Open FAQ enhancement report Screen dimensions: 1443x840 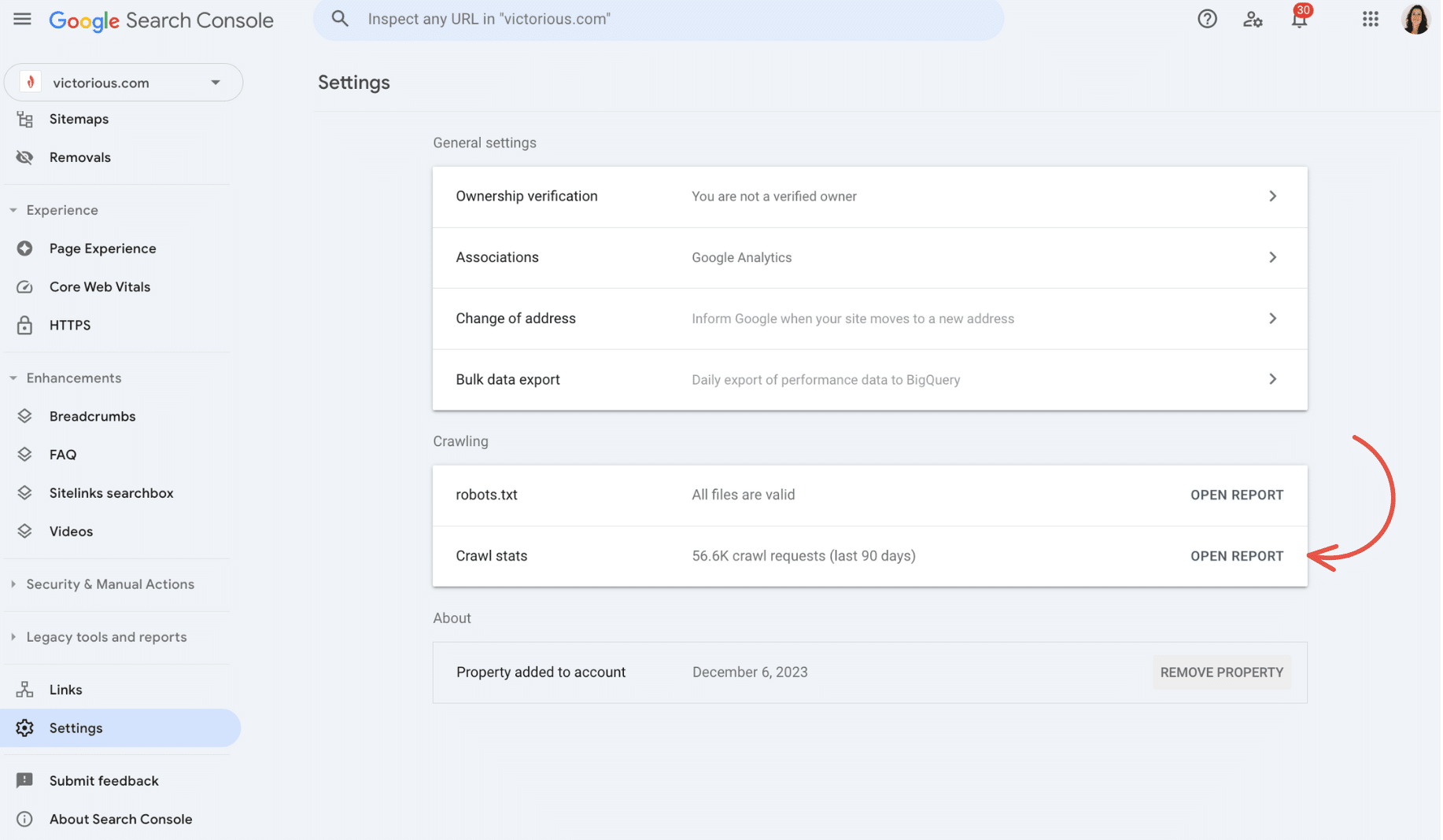point(63,455)
